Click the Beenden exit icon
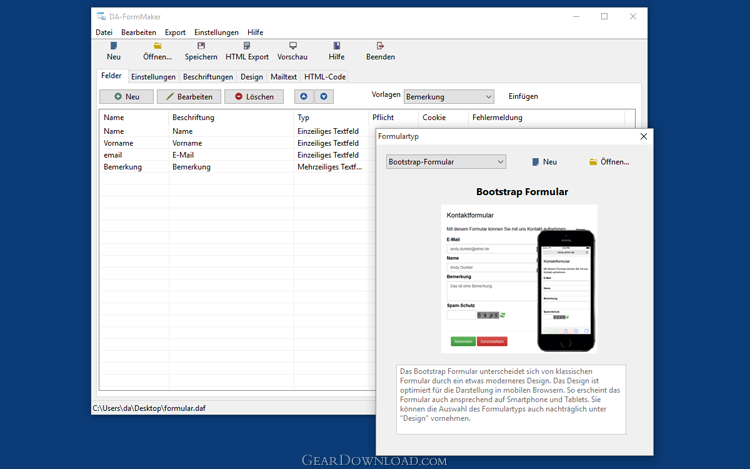This screenshot has width=750, height=469. [x=380, y=46]
